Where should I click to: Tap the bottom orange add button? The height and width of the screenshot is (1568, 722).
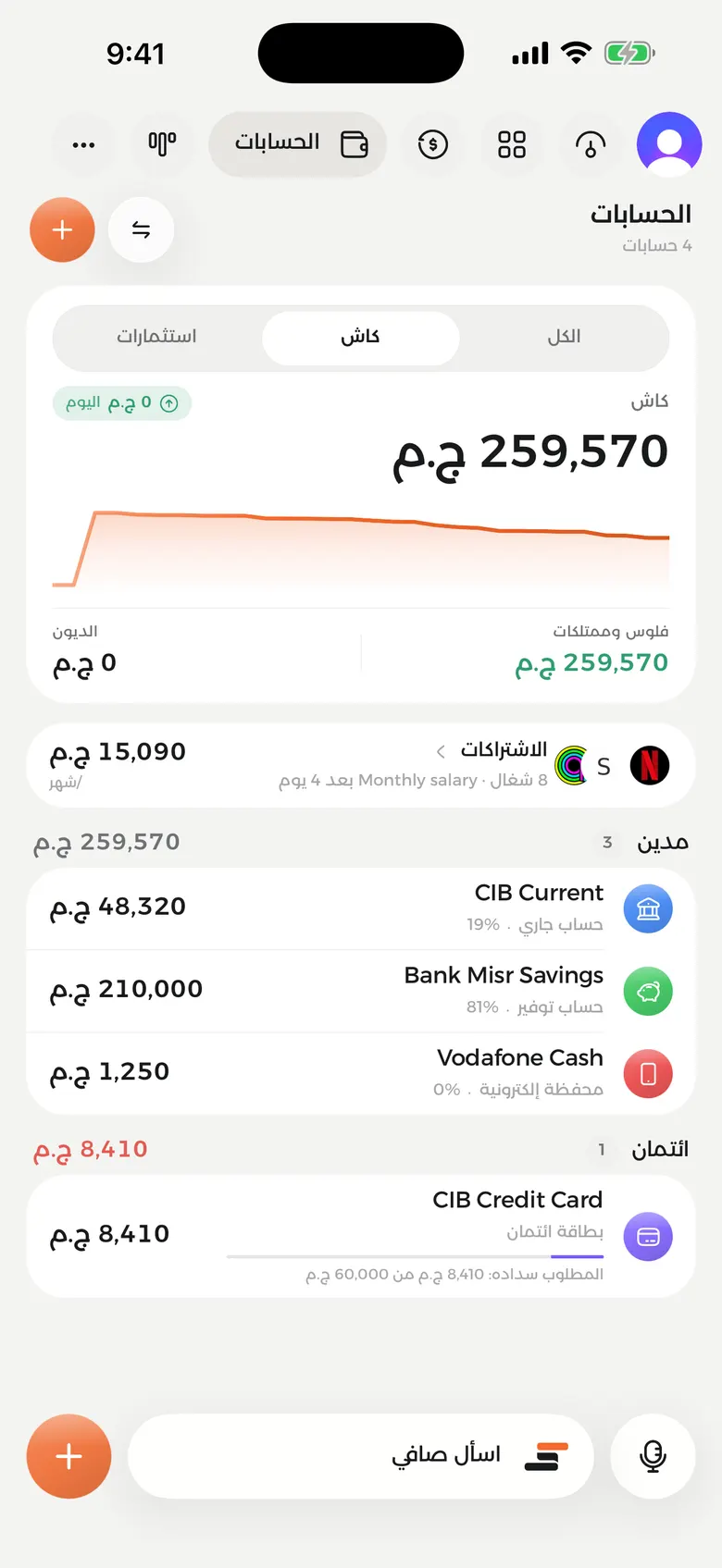coord(69,1456)
